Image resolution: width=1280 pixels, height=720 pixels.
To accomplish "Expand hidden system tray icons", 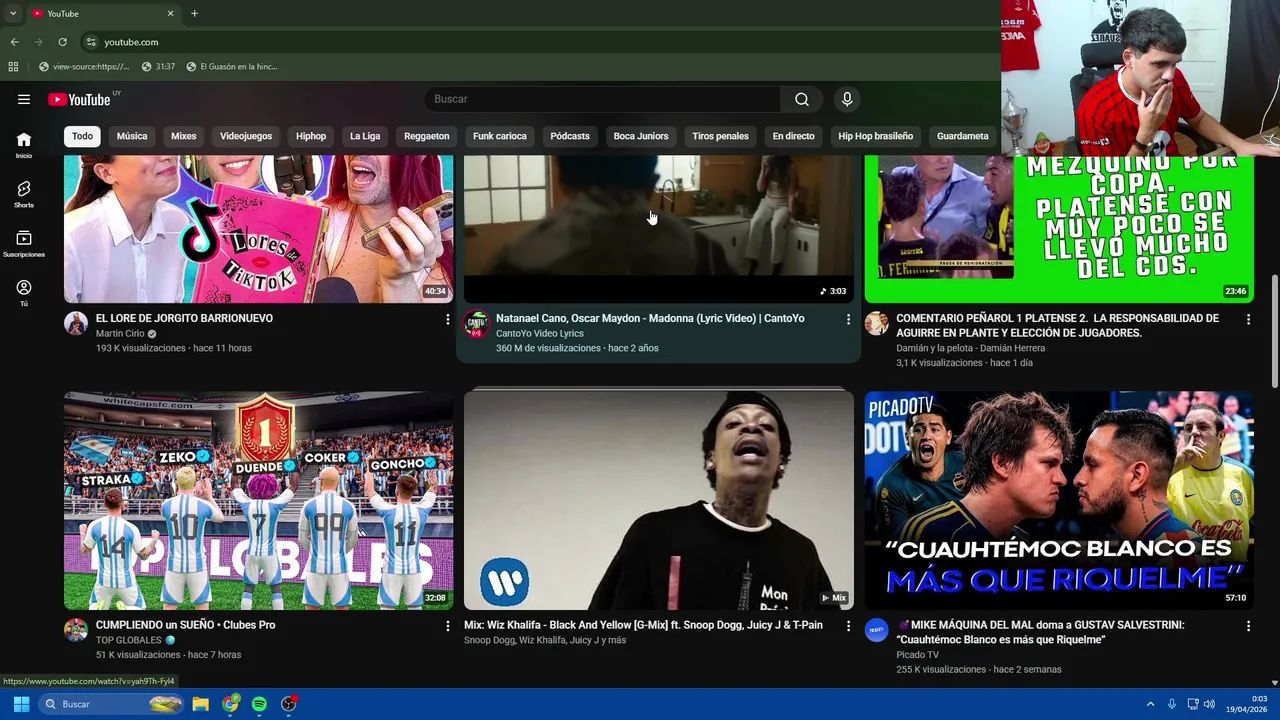I will coord(1150,704).
